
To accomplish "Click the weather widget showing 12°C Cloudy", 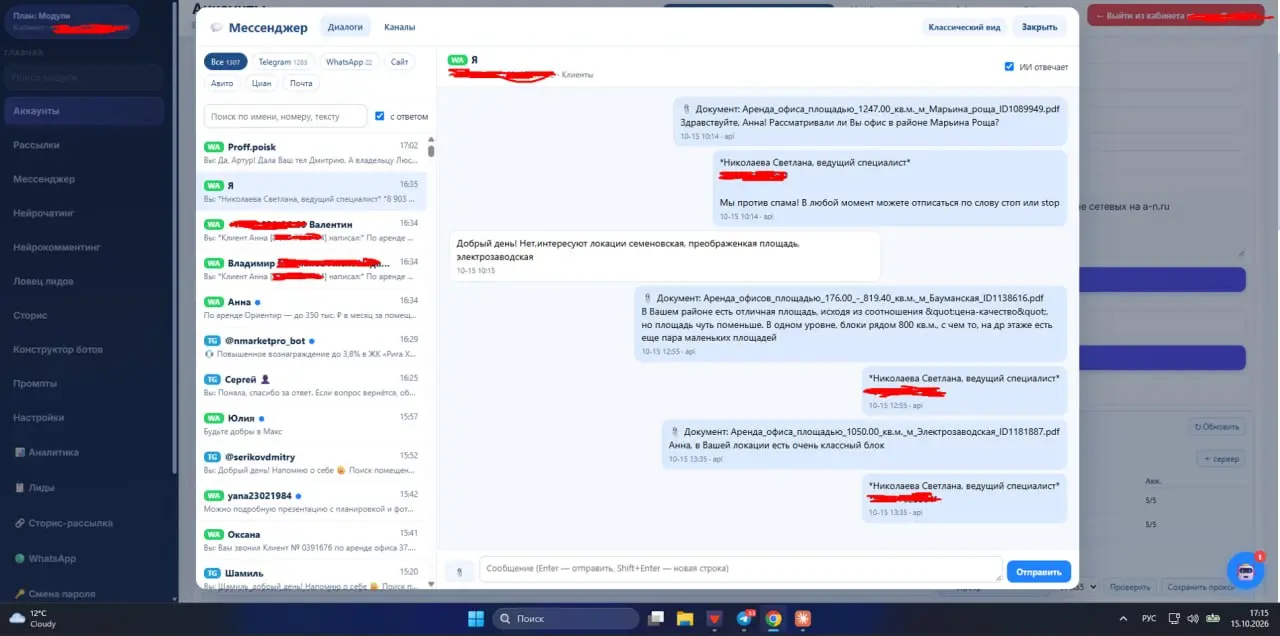I will pyautogui.click(x=33, y=619).
